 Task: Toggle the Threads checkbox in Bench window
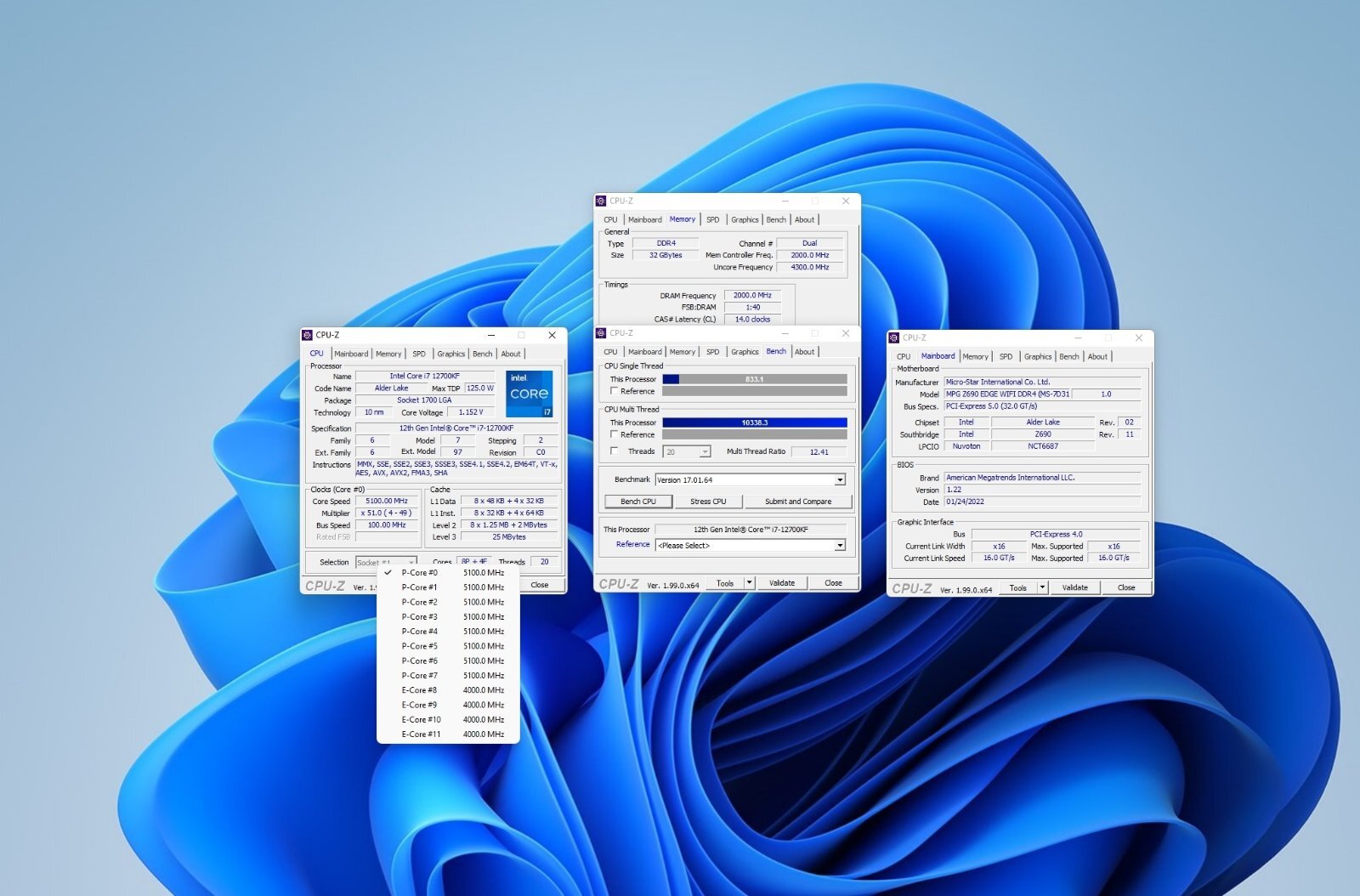(615, 451)
